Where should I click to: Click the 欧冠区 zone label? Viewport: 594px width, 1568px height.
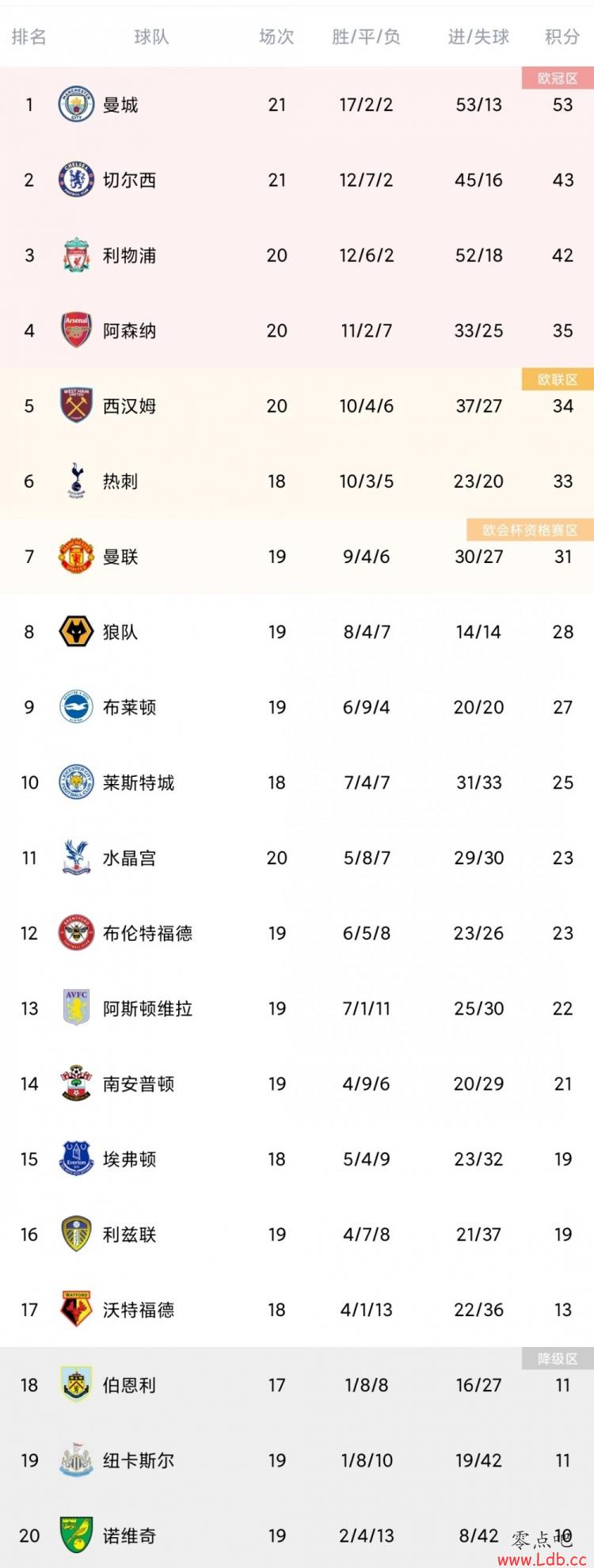(558, 78)
